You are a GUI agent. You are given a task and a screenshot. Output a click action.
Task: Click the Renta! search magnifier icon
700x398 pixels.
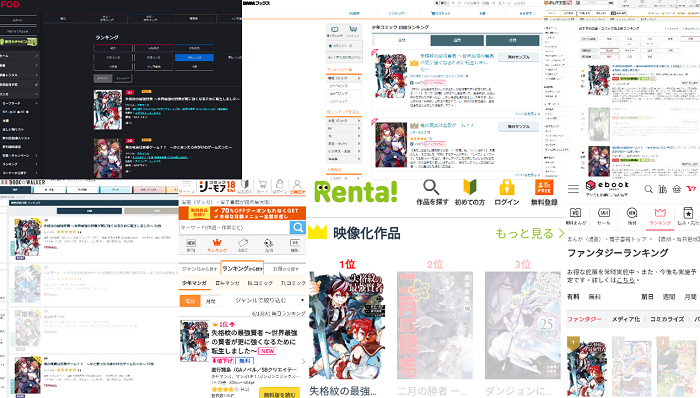[x=431, y=187]
